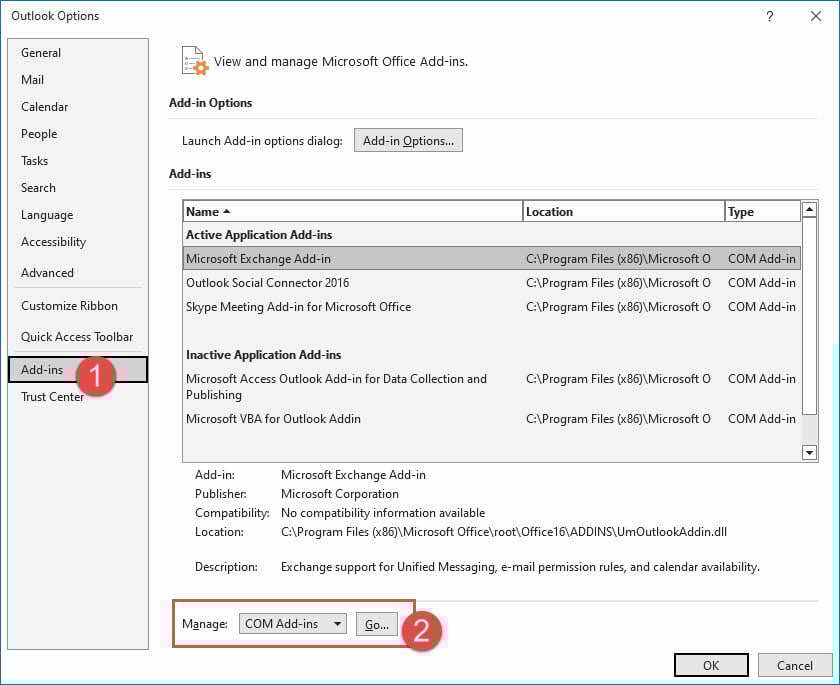
Task: Click the Add-in Options button
Action: tap(408, 140)
